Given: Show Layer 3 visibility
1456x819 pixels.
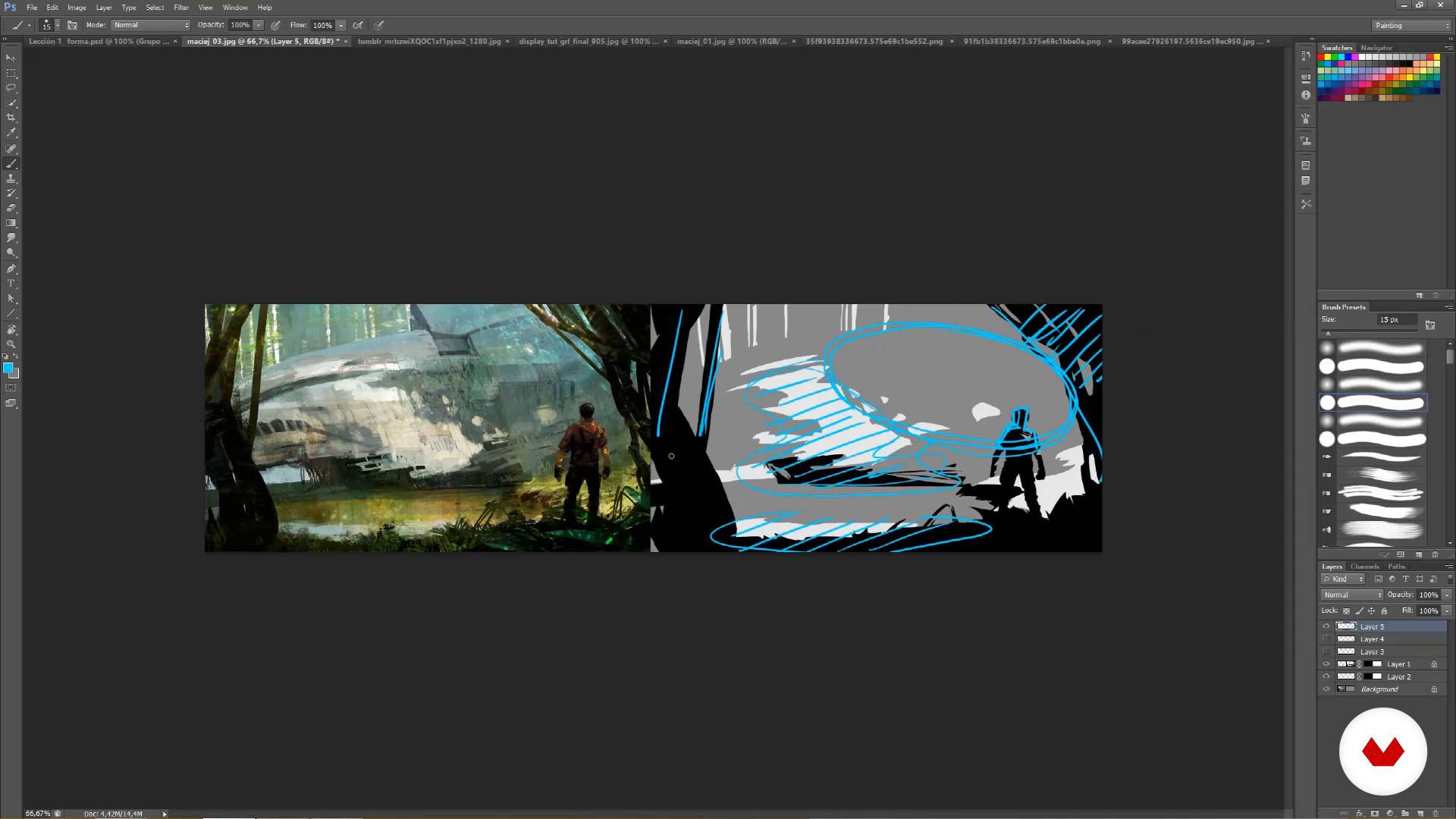Looking at the screenshot, I should point(1326,651).
